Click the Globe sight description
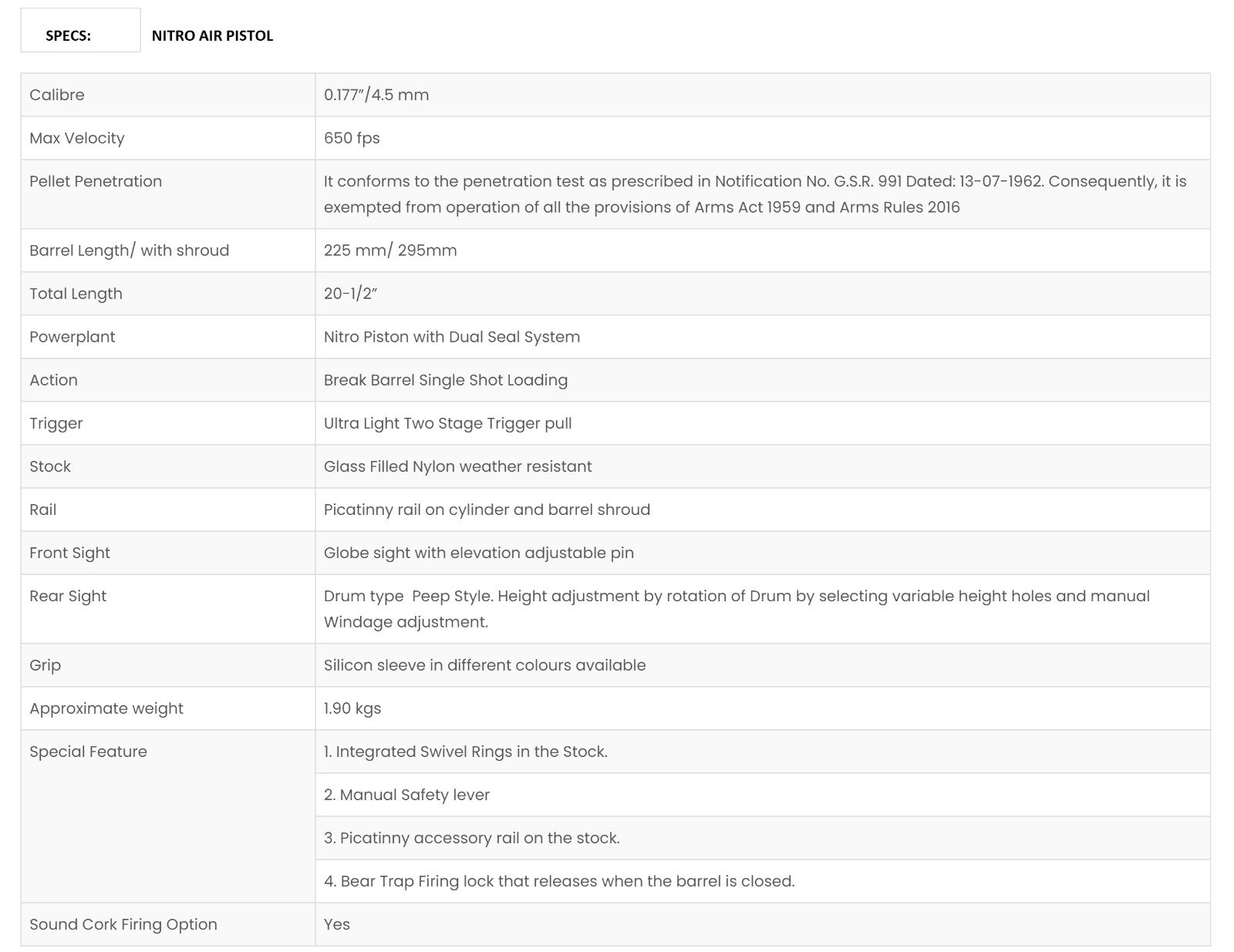 pos(479,553)
